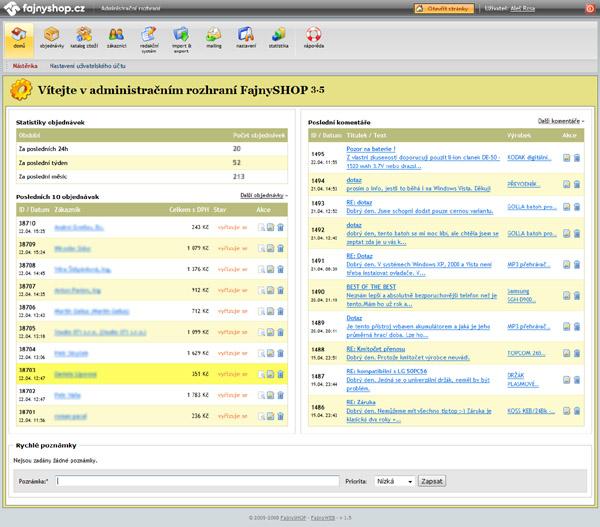Screen dimensions: 600x527
Task: Open the "RE: kompatibilní s LG 50PC56" comment link
Action: tap(386, 371)
